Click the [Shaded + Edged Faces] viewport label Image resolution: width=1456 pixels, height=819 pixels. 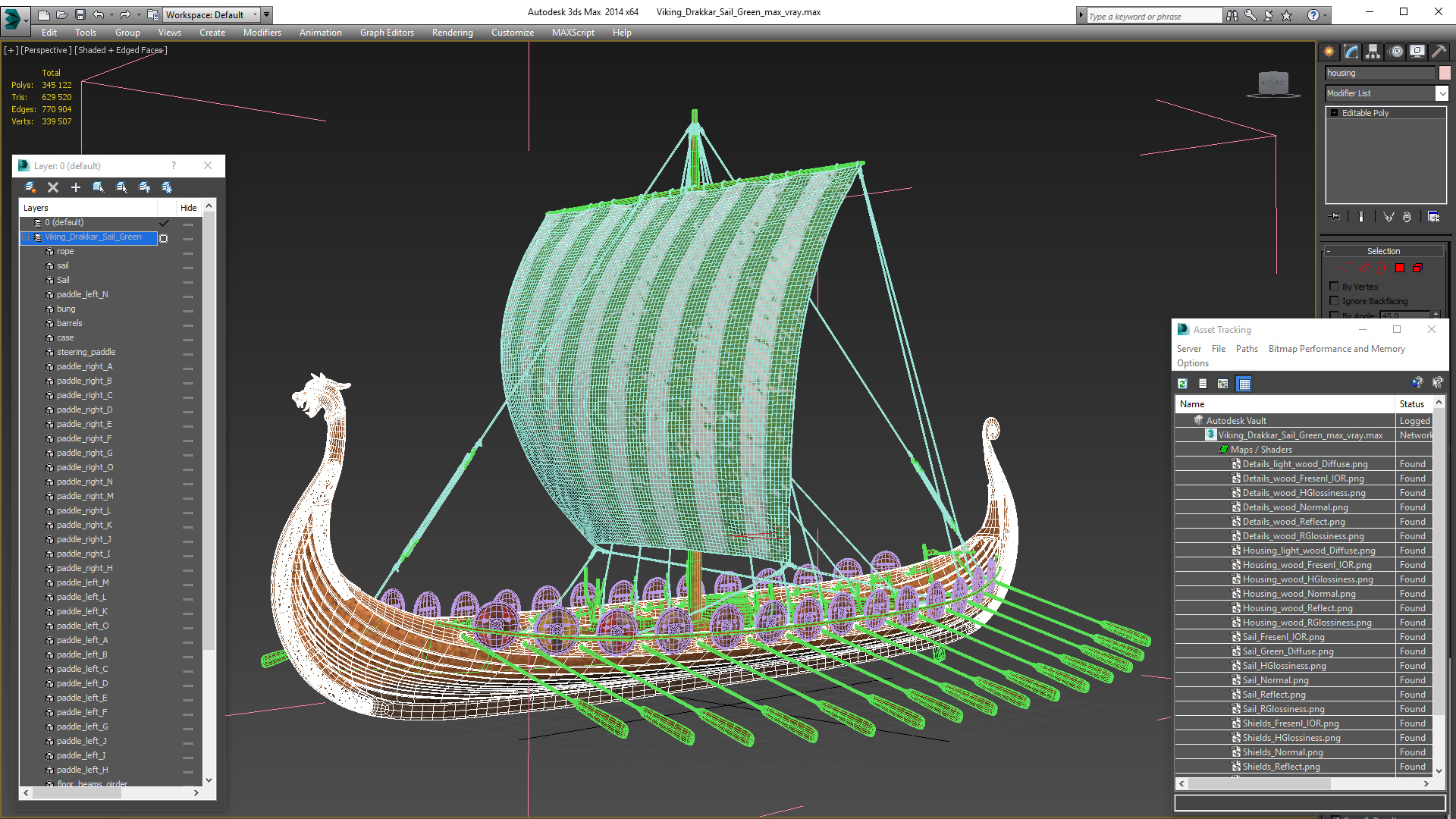click(x=121, y=50)
